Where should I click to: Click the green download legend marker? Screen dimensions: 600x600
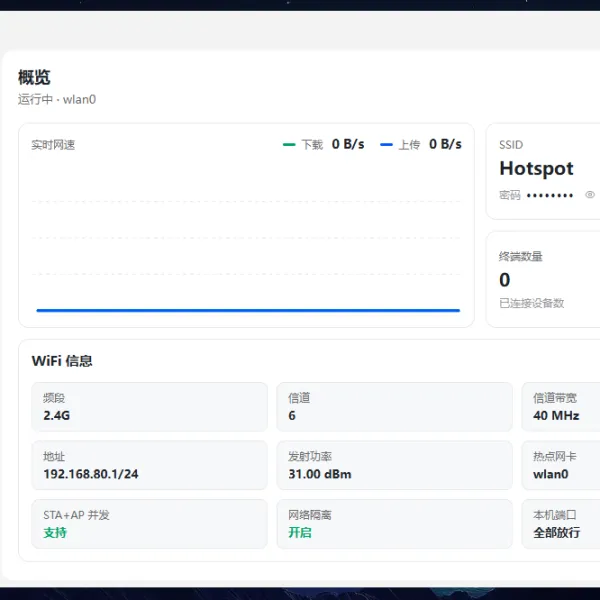[289, 145]
